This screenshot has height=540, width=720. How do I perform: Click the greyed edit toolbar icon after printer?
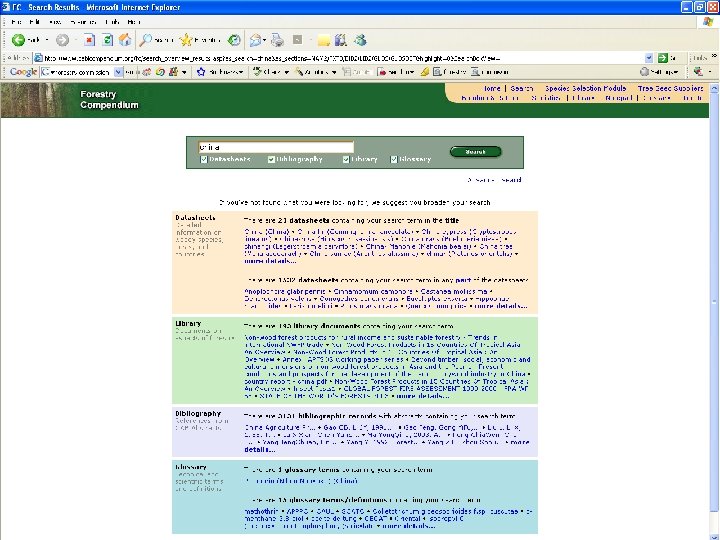298,40
